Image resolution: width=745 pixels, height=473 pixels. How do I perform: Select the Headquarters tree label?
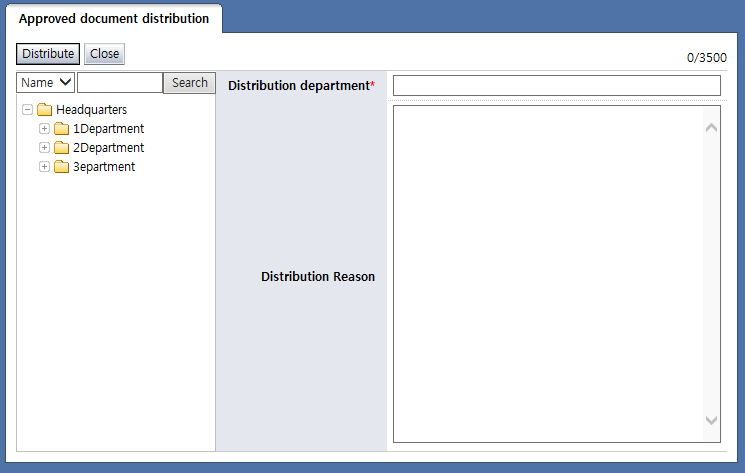tap(91, 110)
